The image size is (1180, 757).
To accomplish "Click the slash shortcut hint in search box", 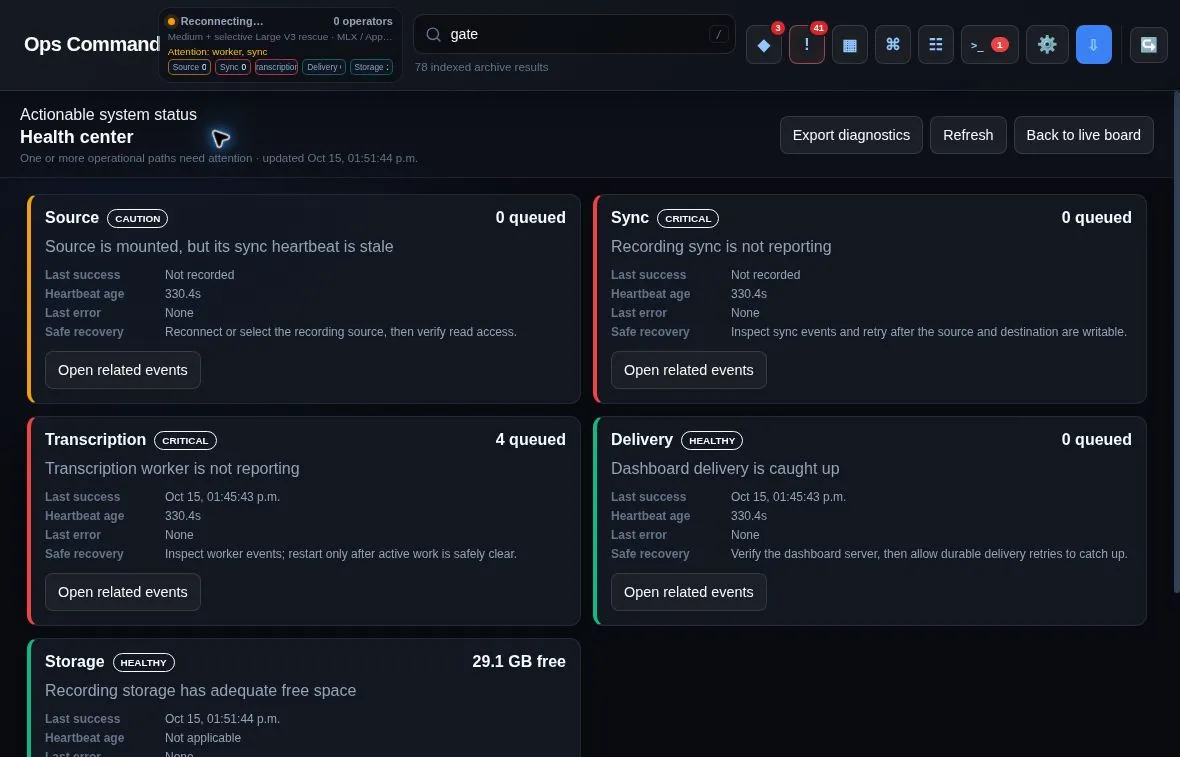I will click(x=718, y=34).
